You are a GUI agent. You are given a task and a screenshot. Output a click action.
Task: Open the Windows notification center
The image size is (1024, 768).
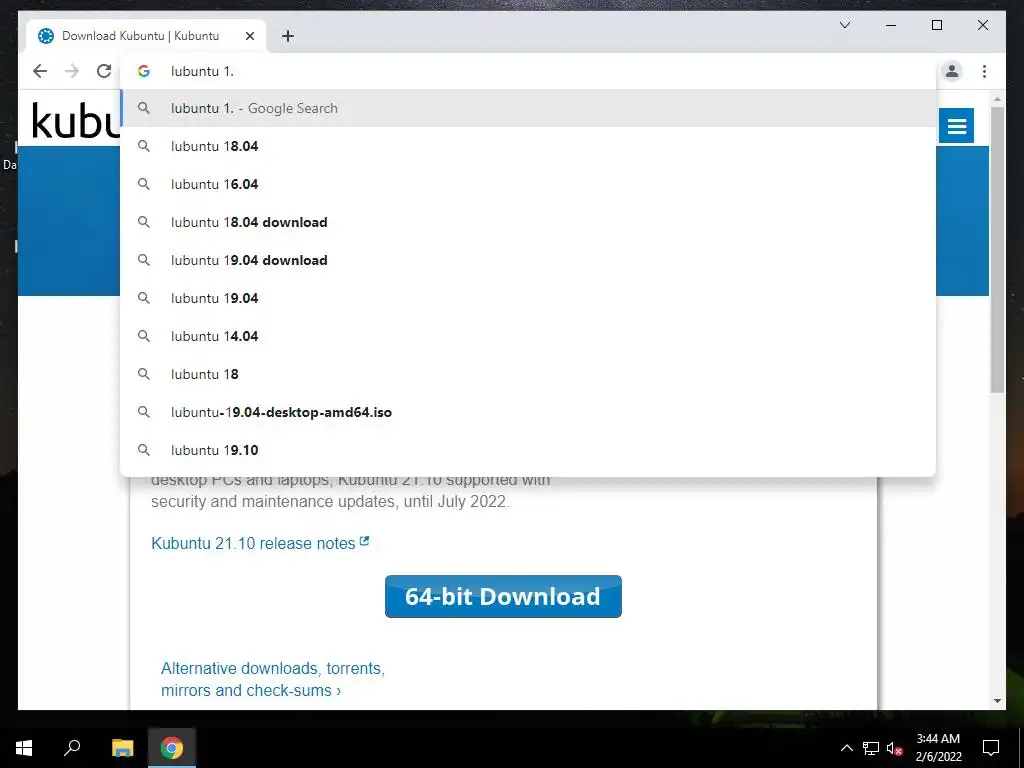coord(991,748)
